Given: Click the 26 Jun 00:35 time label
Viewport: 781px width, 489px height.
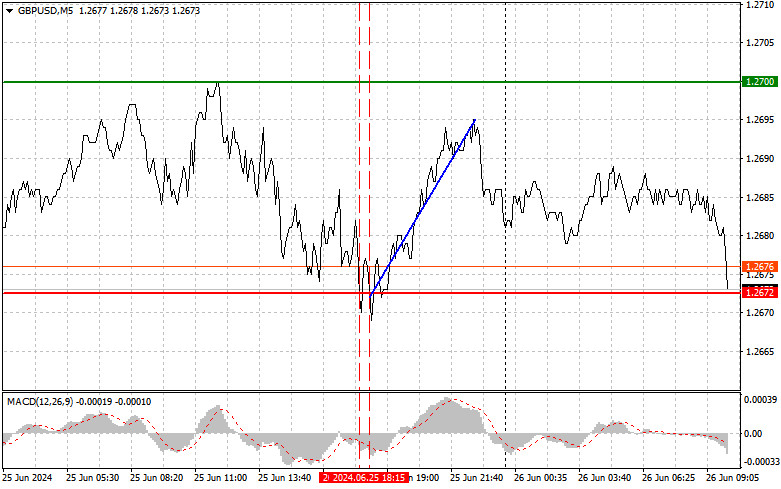Looking at the screenshot, I should [540, 478].
